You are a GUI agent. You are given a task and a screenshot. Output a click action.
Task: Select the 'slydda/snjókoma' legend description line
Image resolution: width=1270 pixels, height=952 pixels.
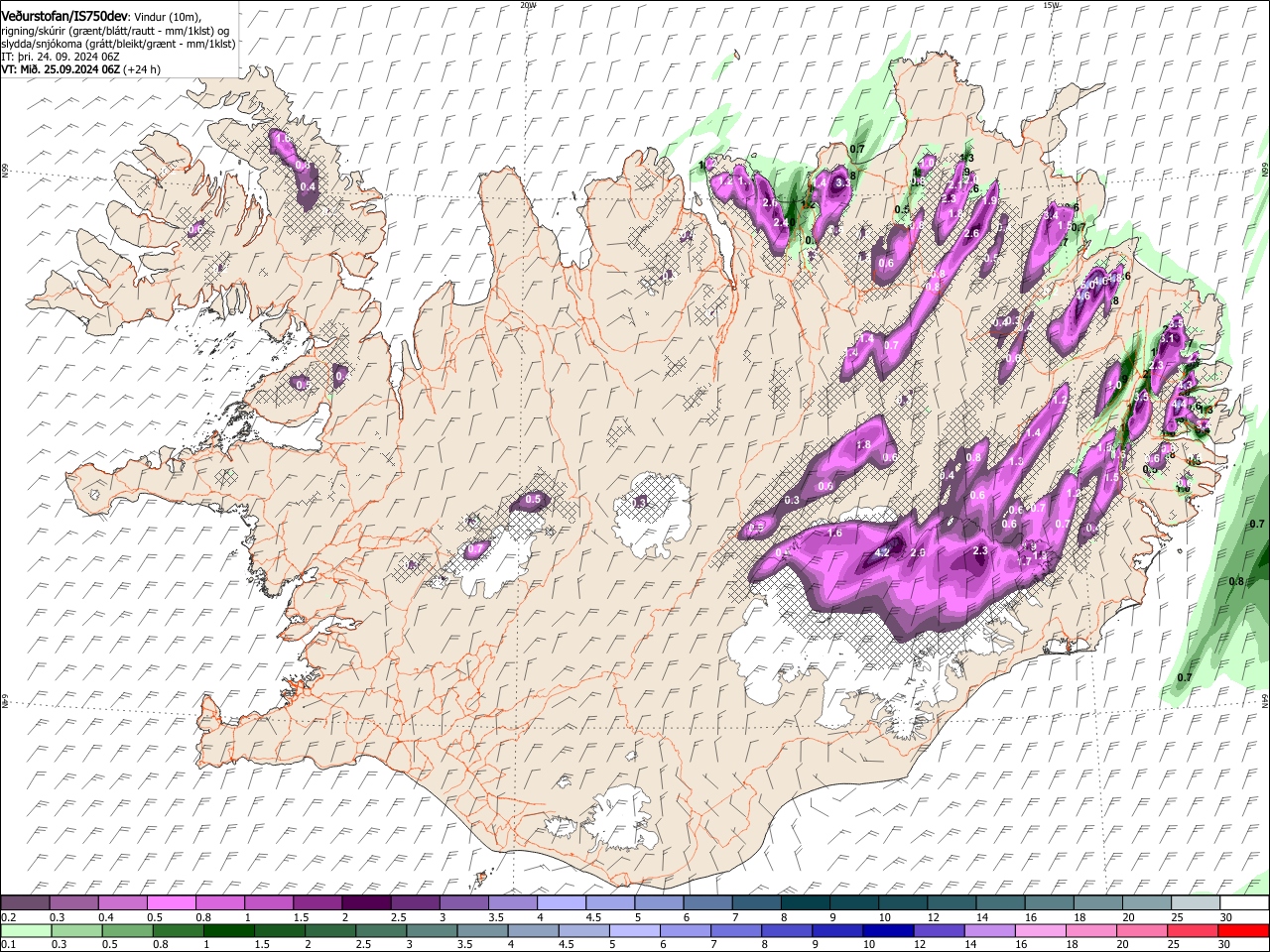118,44
